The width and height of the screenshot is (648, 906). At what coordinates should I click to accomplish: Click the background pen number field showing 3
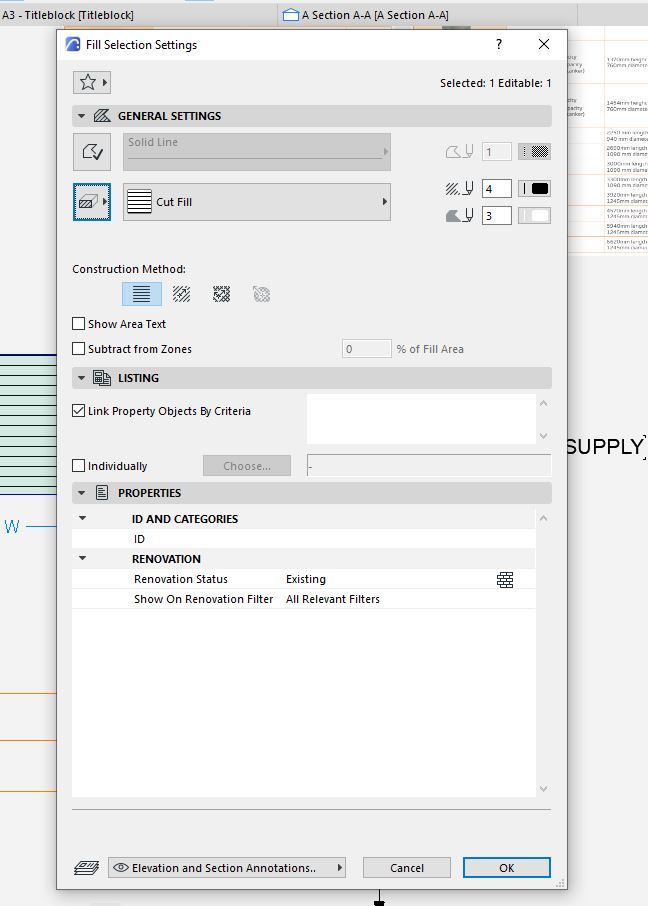click(x=497, y=216)
